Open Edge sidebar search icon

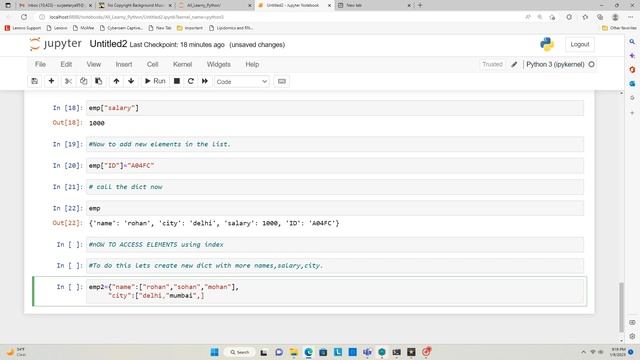pos(632,42)
